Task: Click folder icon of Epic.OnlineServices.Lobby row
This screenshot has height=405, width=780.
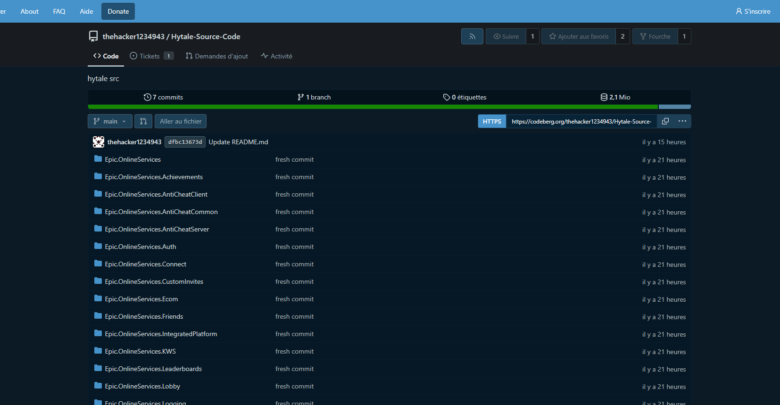Action: tap(98, 386)
